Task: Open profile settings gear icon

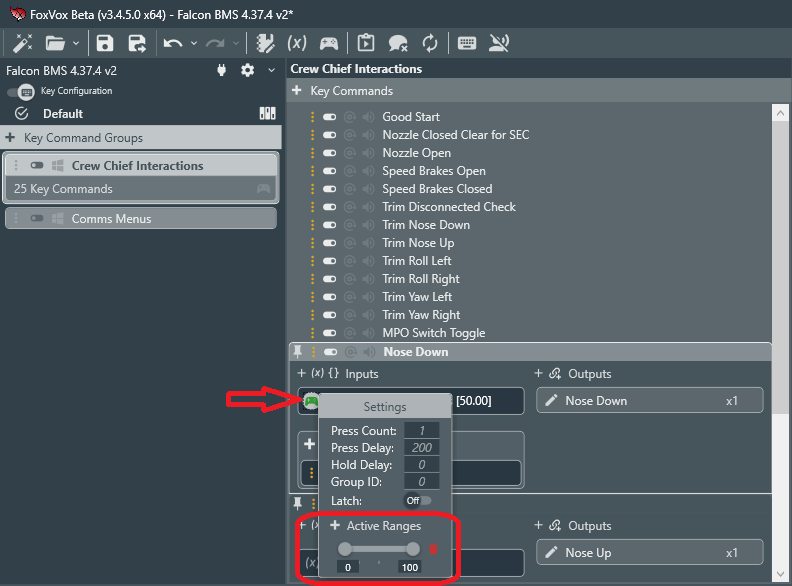Action: pos(248,70)
